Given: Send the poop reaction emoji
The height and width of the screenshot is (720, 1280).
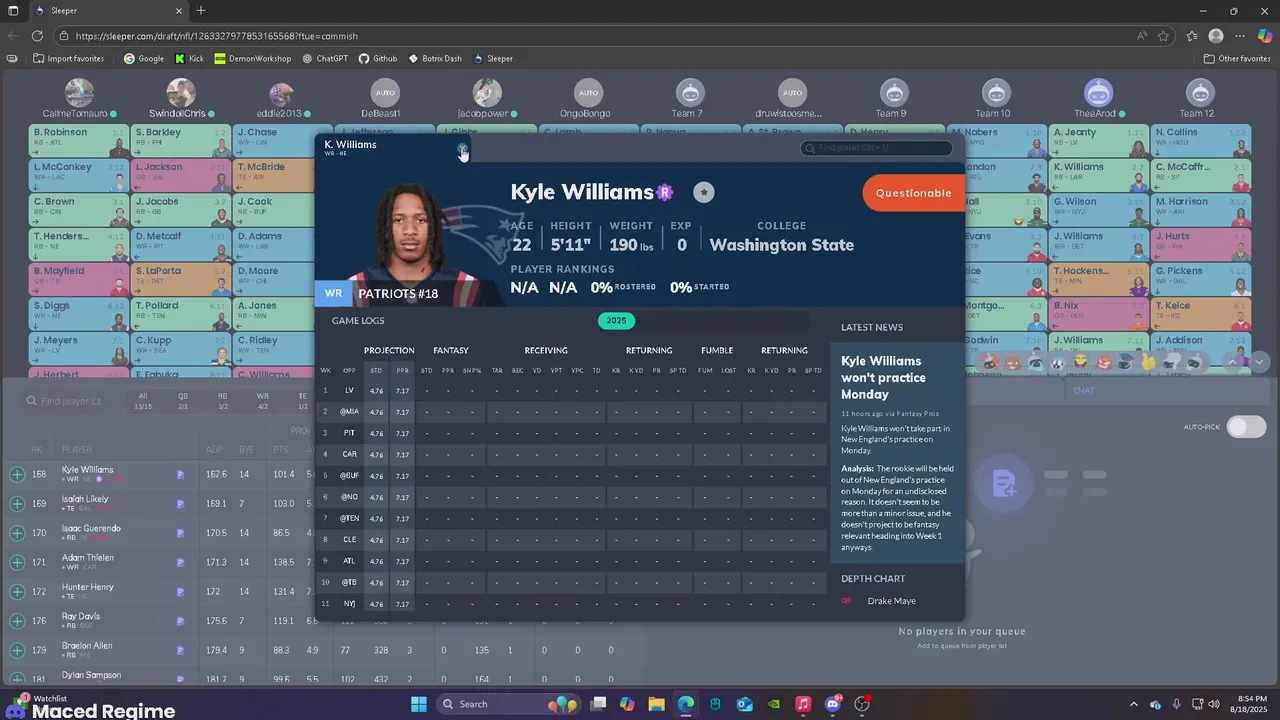Looking at the screenshot, I should (x=1013, y=363).
